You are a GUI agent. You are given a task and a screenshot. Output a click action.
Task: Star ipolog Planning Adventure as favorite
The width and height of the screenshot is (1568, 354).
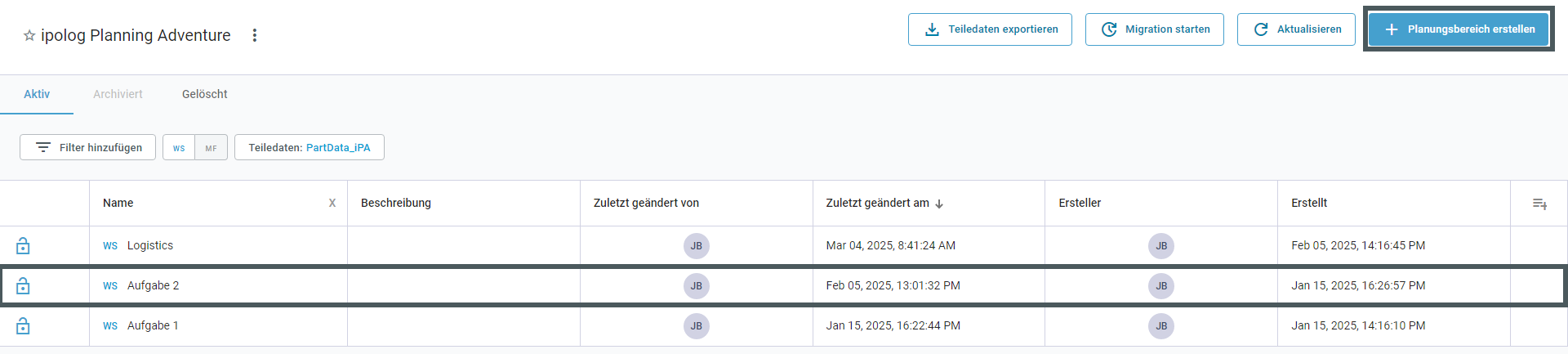(x=29, y=36)
